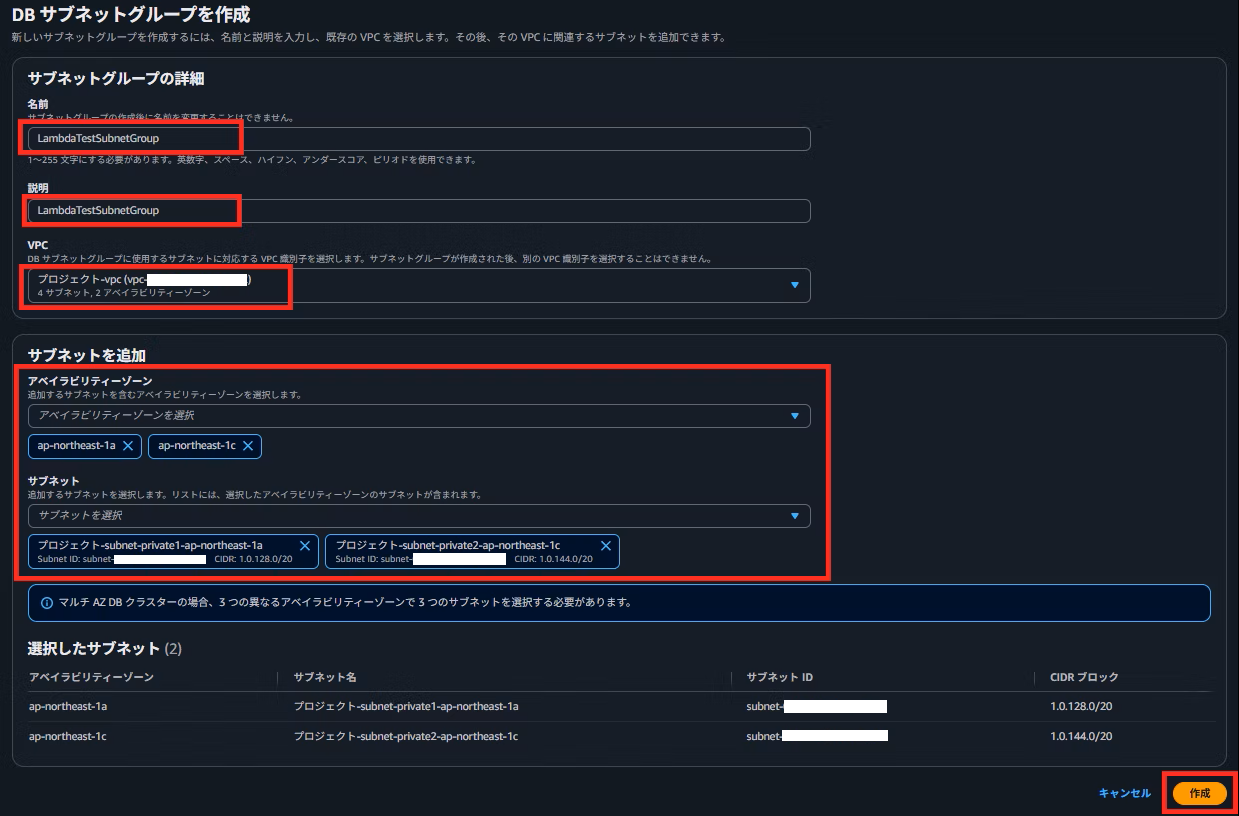Open the subnet selection dropdown
1239x816 pixels.
[419, 516]
